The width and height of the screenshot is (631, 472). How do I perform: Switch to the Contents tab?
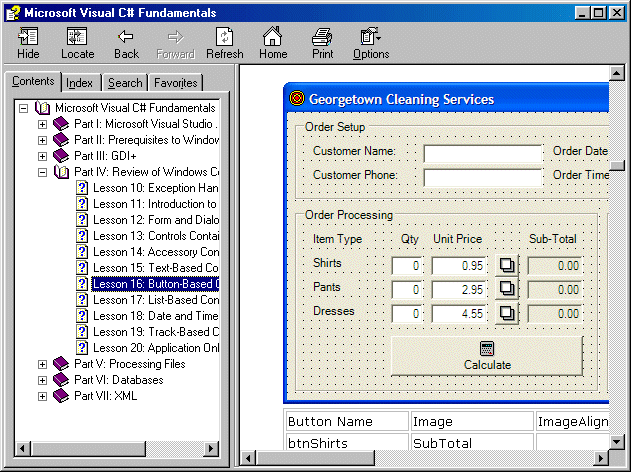33,82
